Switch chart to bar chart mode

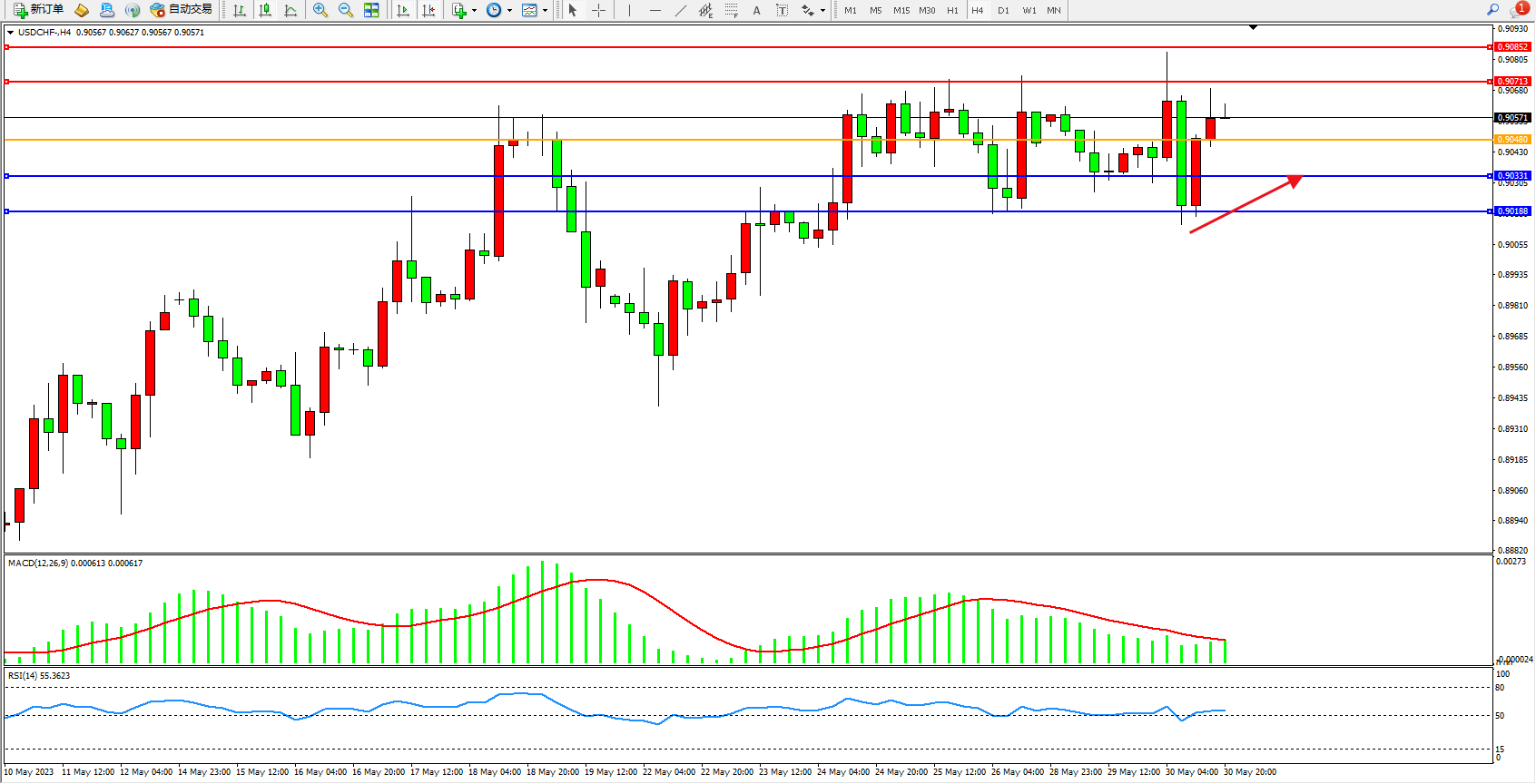pyautogui.click(x=240, y=10)
